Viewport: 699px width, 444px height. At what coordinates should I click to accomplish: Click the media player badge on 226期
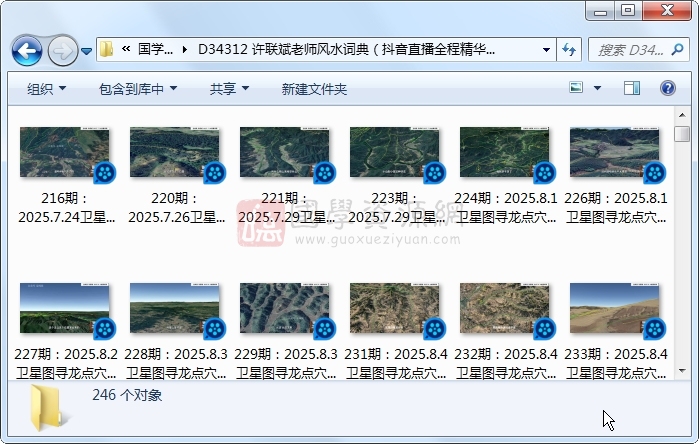(654, 173)
